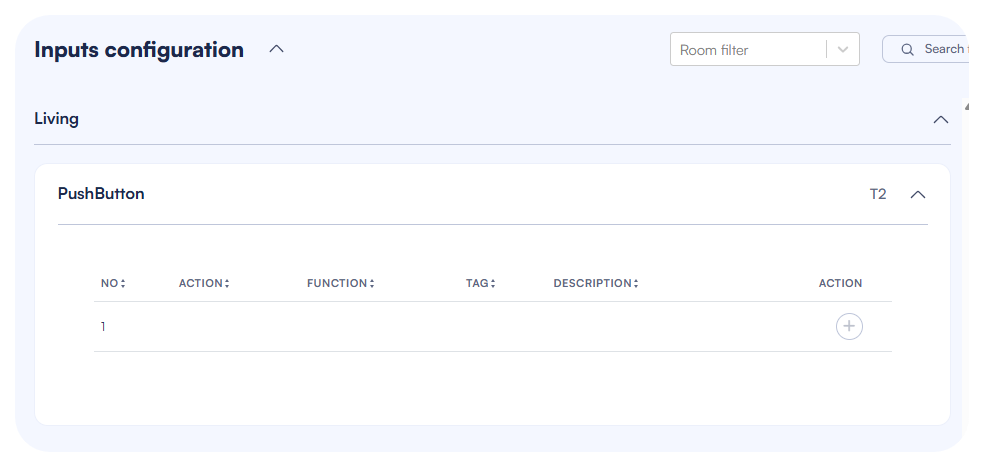Collapse the PushButton panel chevron

coord(918,194)
